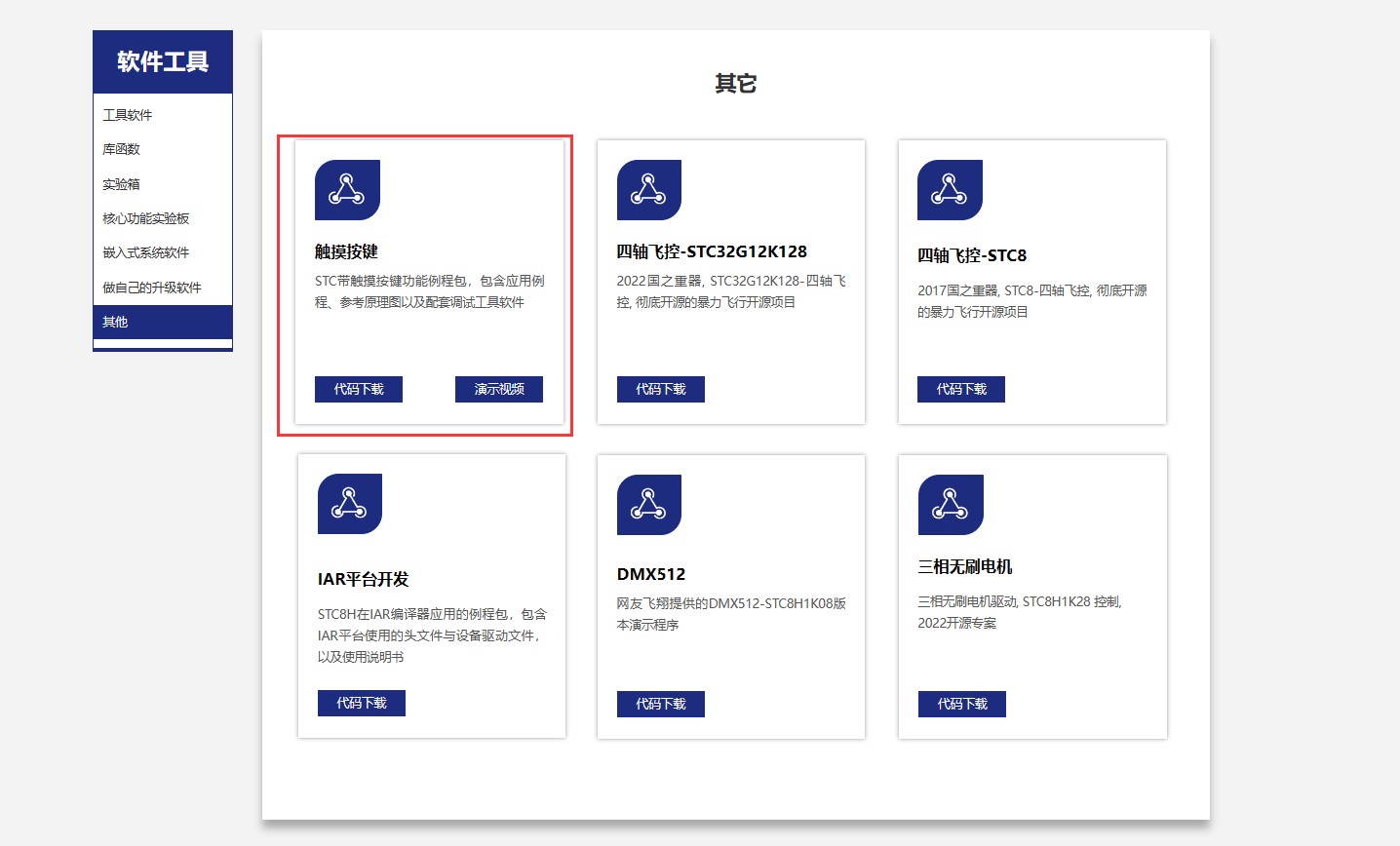Download code for IAR平台开发
This screenshot has width=1400, height=846.
(362, 703)
